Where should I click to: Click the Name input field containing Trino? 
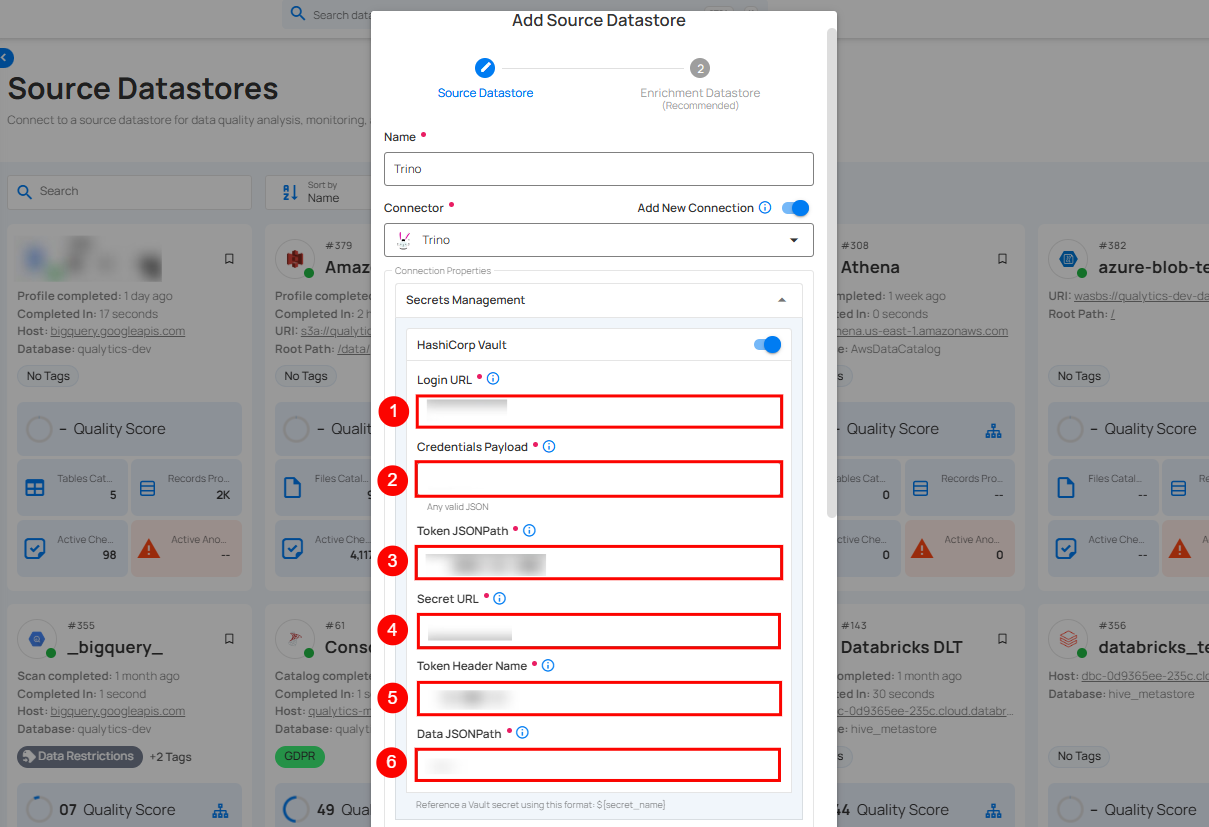(x=598, y=169)
